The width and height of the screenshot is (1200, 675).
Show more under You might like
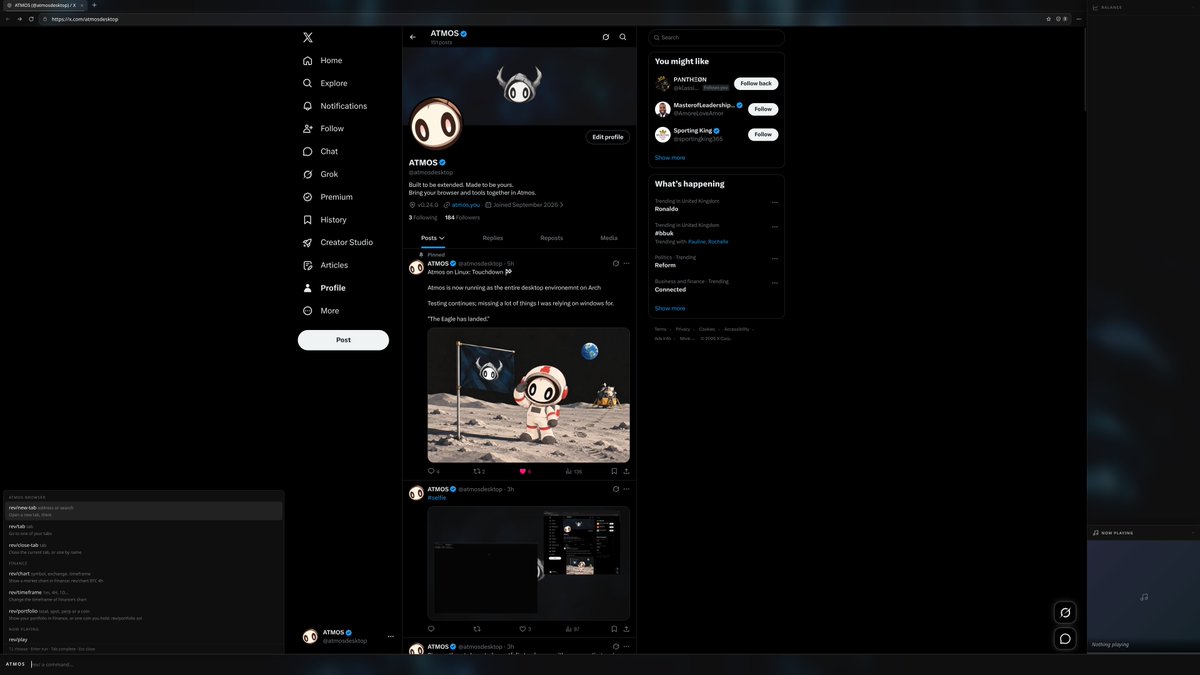point(670,157)
